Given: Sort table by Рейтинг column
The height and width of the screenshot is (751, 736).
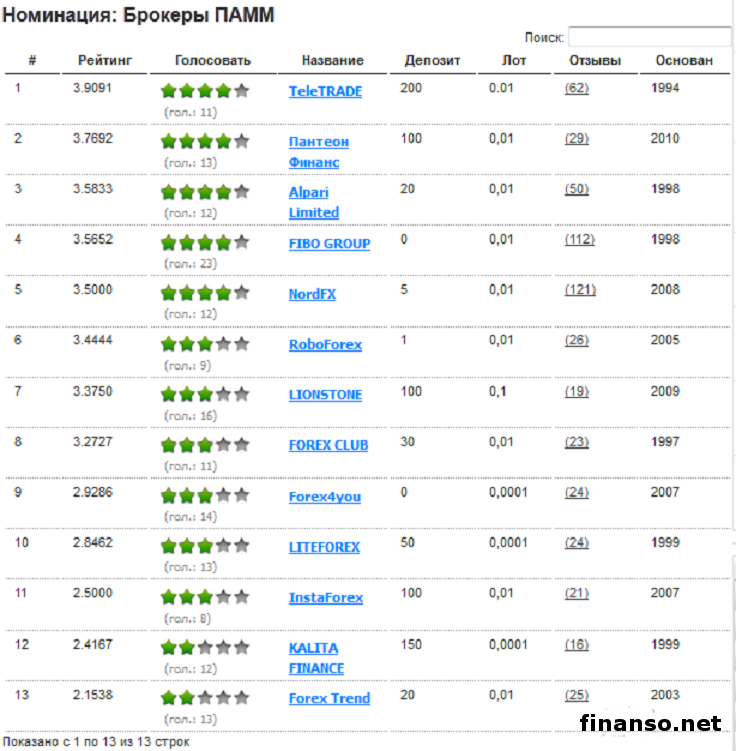Looking at the screenshot, I should pos(104,61).
